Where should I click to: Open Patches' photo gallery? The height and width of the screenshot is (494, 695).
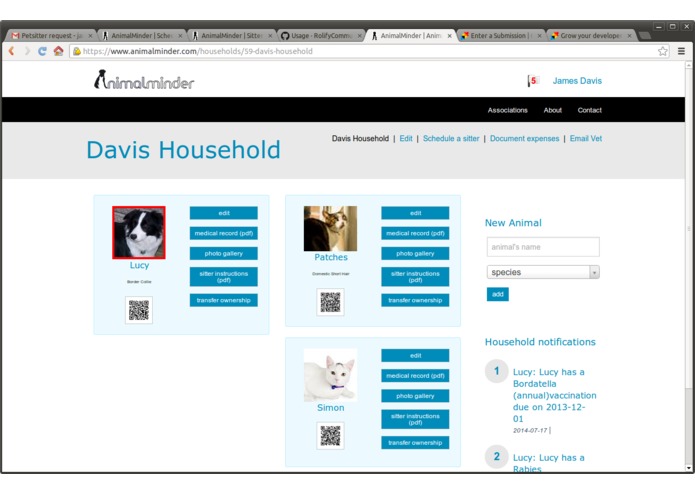tap(415, 253)
